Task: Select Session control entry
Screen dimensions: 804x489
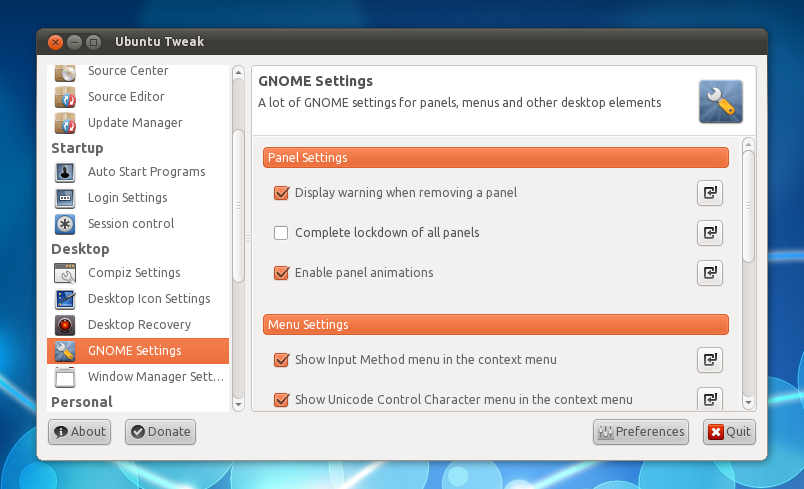Action: click(x=138, y=224)
